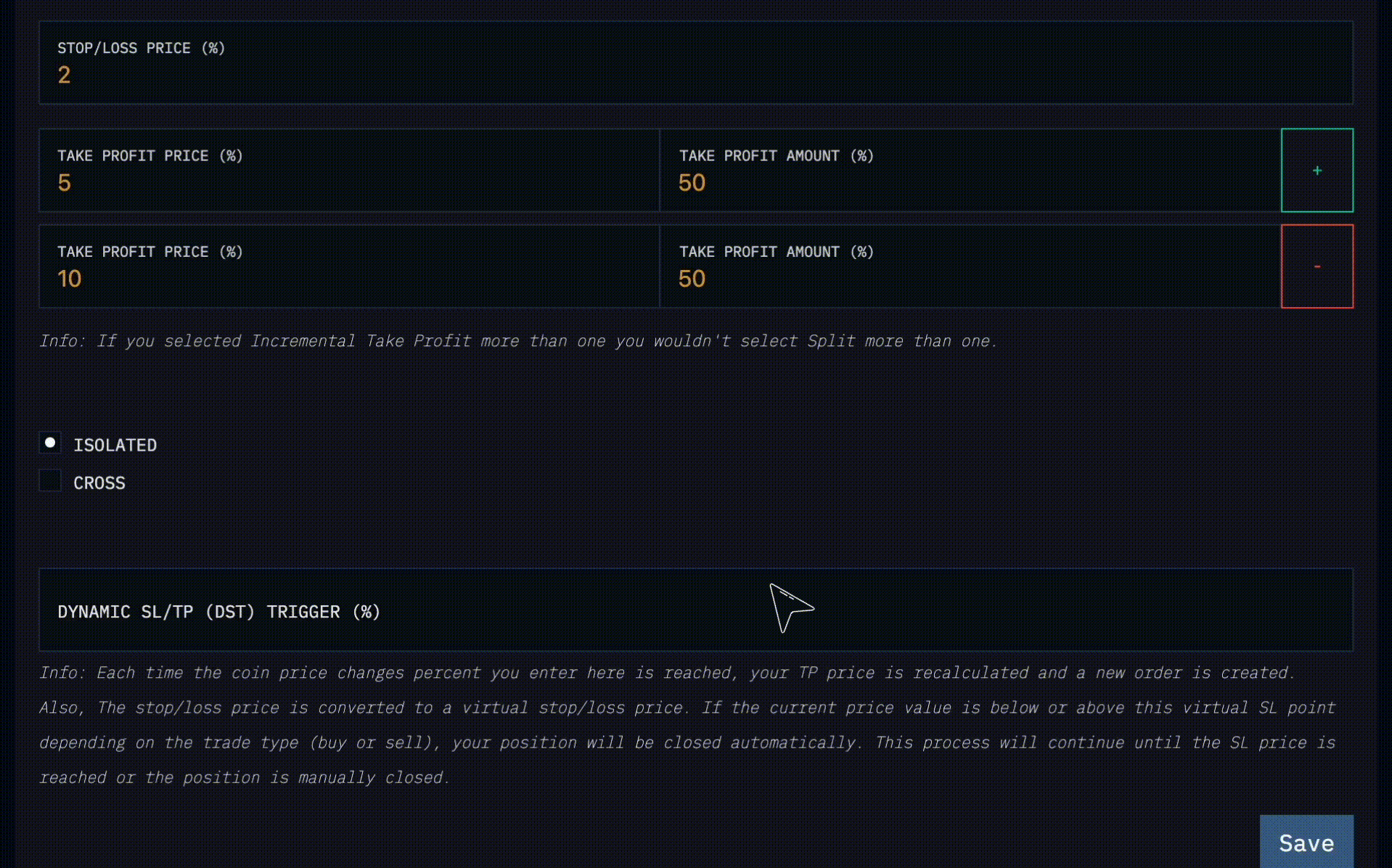Save the trade settings
The width and height of the screenshot is (1392, 868).
click(x=1306, y=842)
